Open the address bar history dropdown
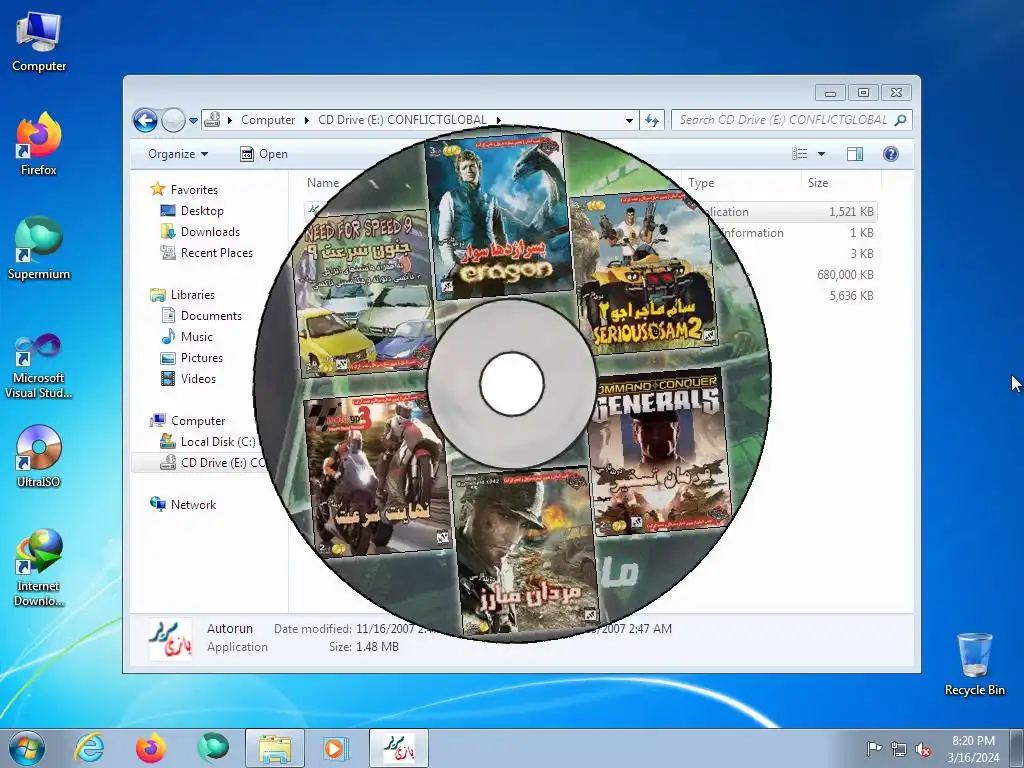The height and width of the screenshot is (768, 1024). click(x=629, y=121)
